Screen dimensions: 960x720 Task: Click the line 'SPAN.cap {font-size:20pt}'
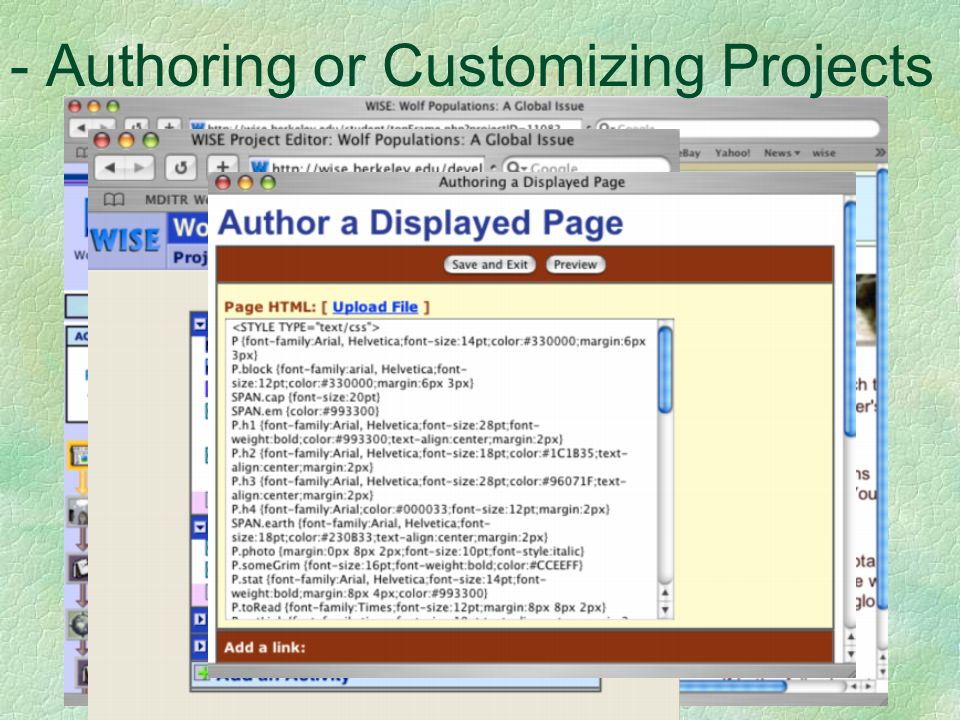click(306, 397)
